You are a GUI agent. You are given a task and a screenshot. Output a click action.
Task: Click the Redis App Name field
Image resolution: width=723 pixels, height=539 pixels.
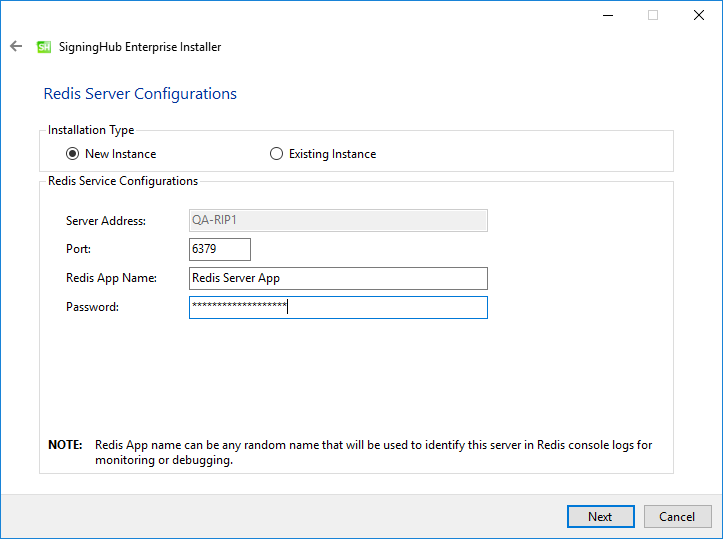(338, 278)
